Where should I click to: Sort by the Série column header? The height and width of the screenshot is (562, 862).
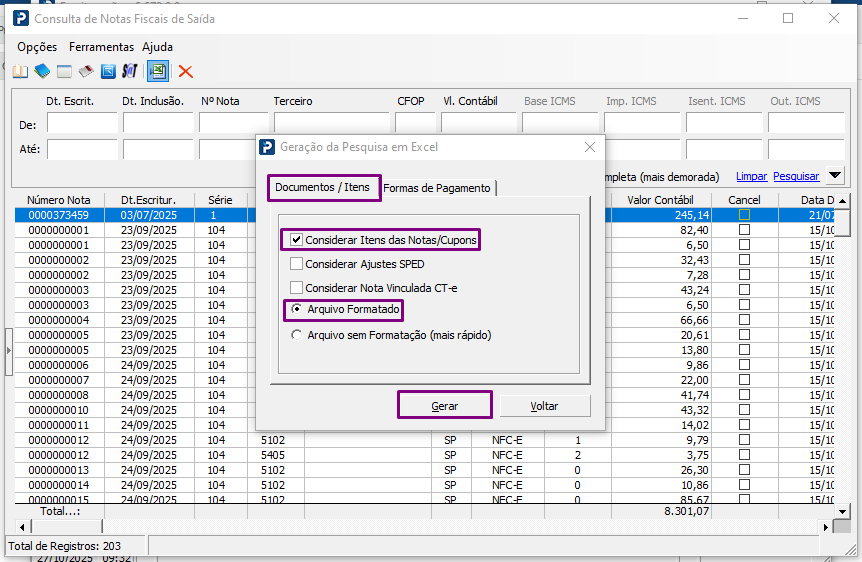tap(220, 200)
